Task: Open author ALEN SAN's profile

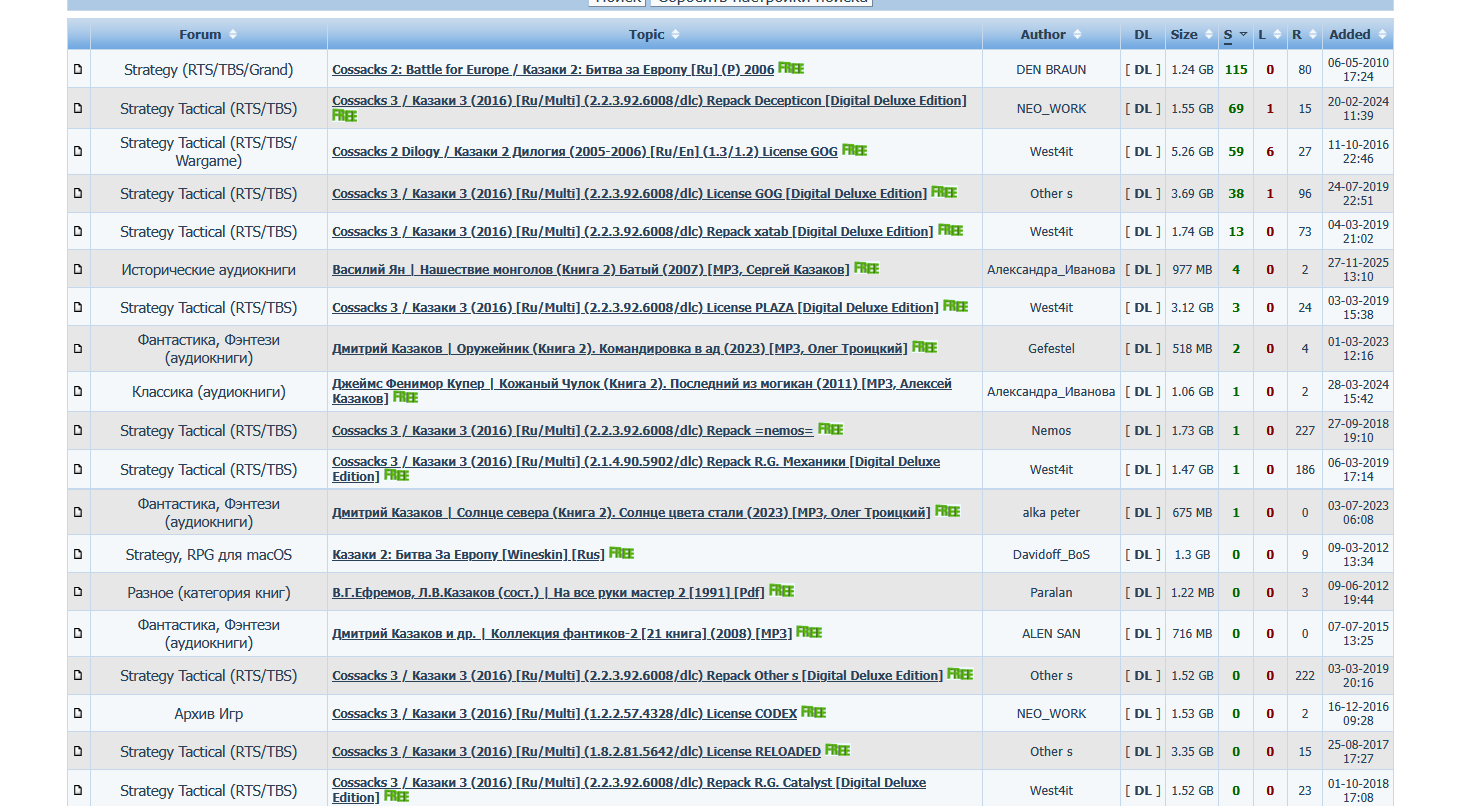Action: click(x=1051, y=634)
